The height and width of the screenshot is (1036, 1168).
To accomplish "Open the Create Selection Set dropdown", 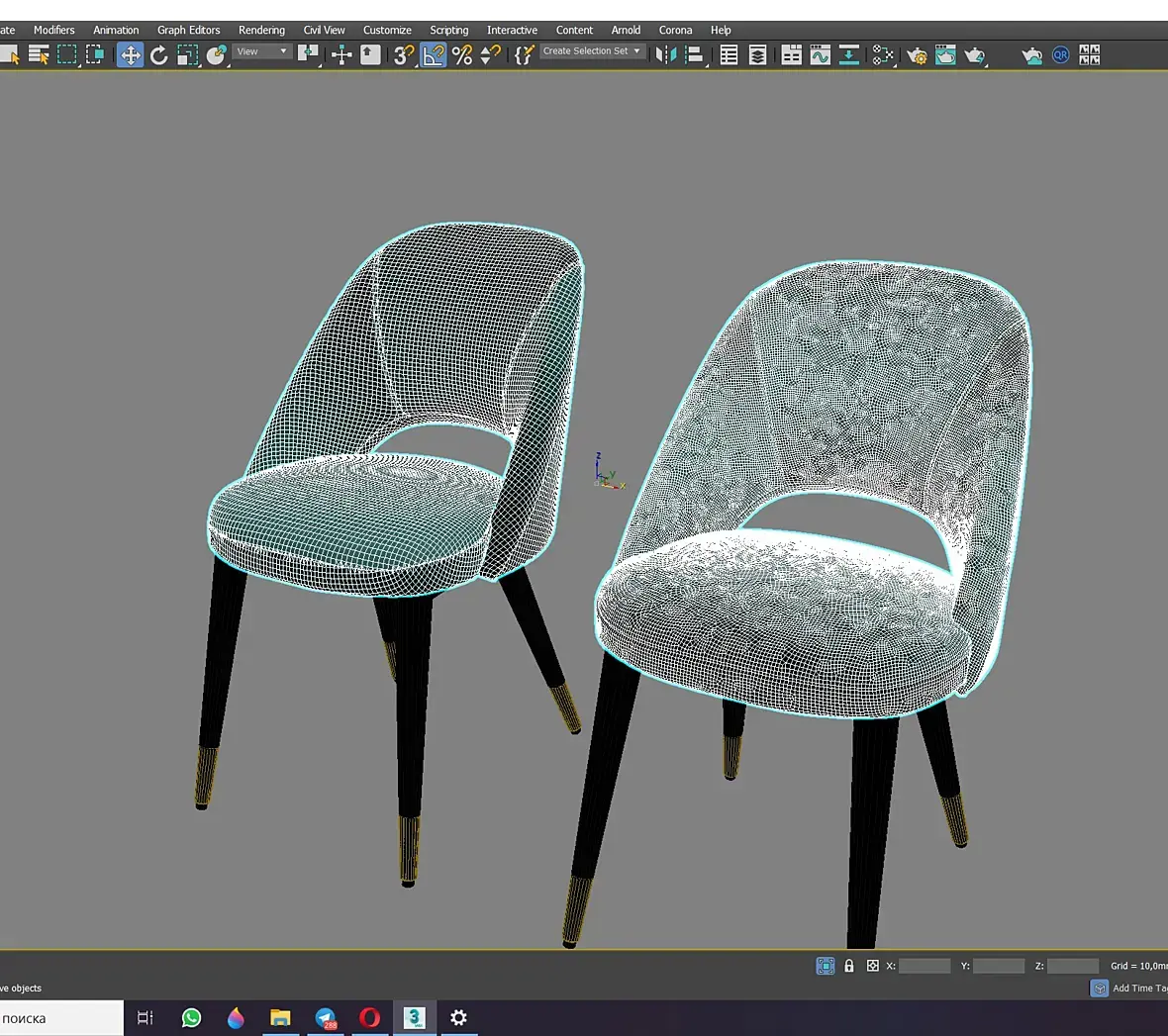I will click(x=592, y=51).
